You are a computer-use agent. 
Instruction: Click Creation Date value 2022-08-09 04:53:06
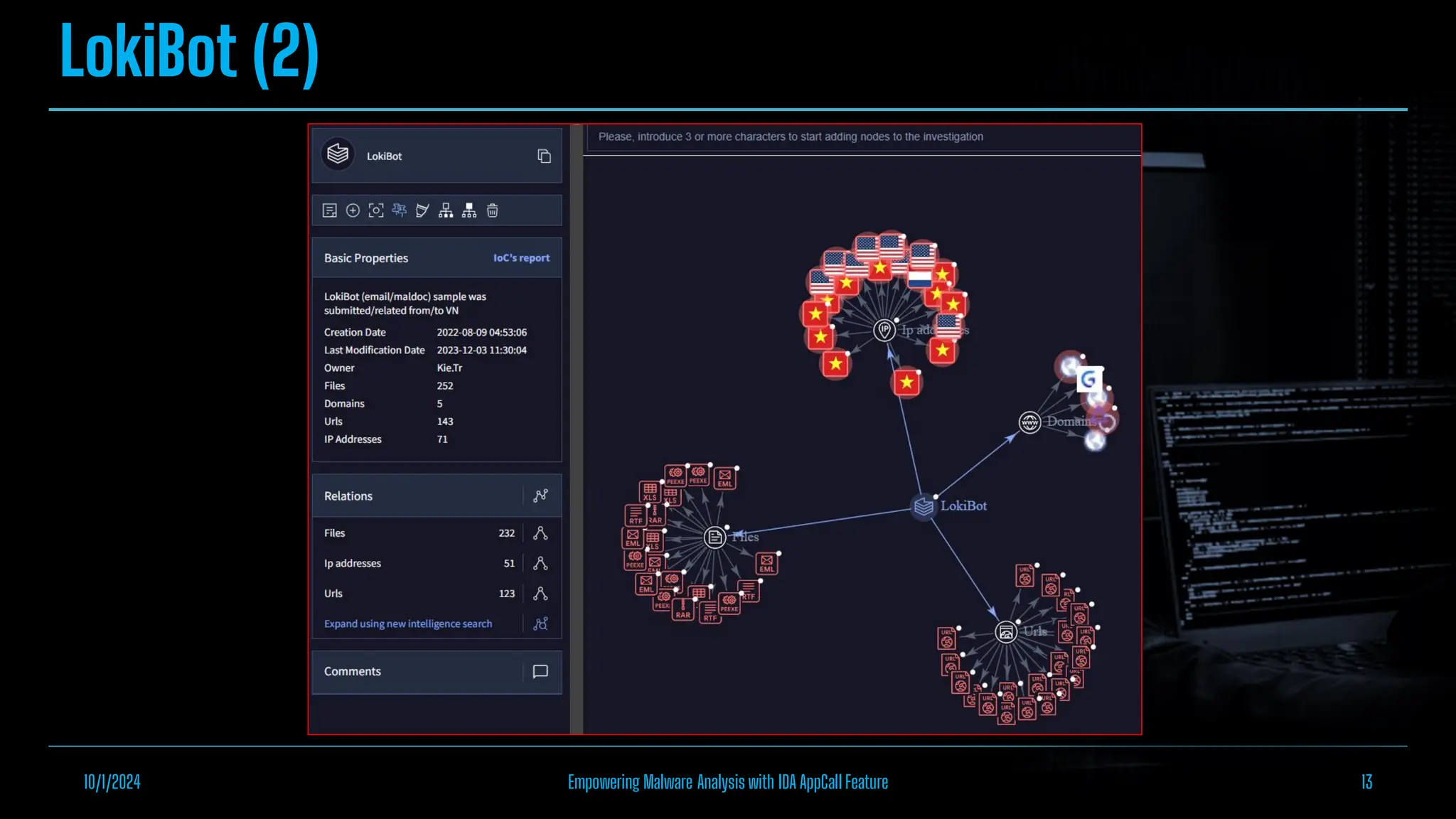click(x=482, y=332)
